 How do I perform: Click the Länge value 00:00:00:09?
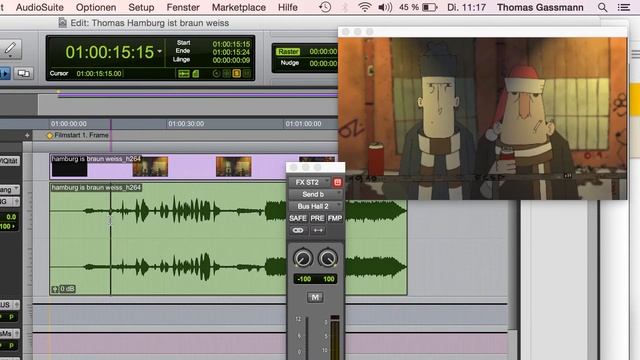coord(231,60)
